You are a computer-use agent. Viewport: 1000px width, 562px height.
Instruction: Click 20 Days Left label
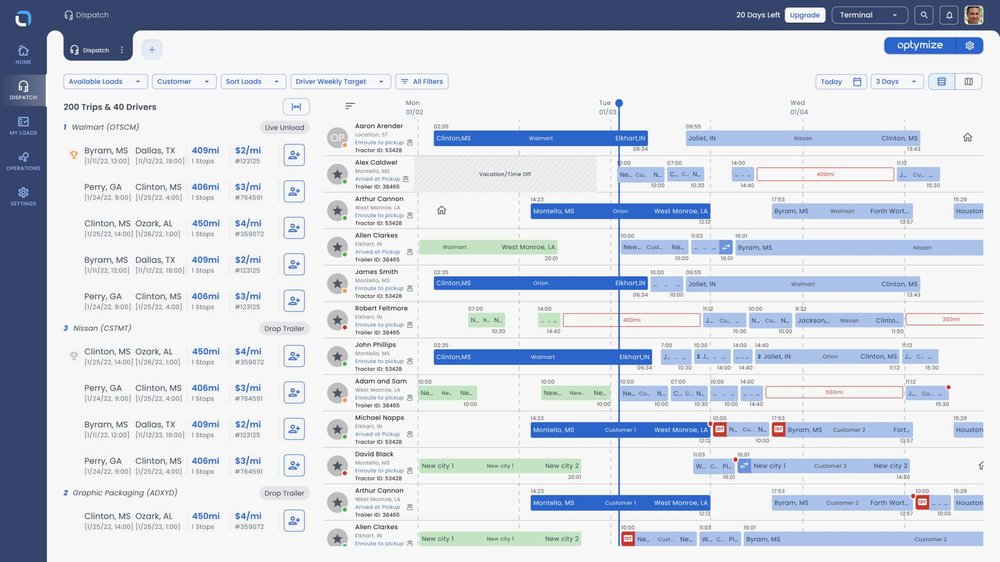click(758, 15)
